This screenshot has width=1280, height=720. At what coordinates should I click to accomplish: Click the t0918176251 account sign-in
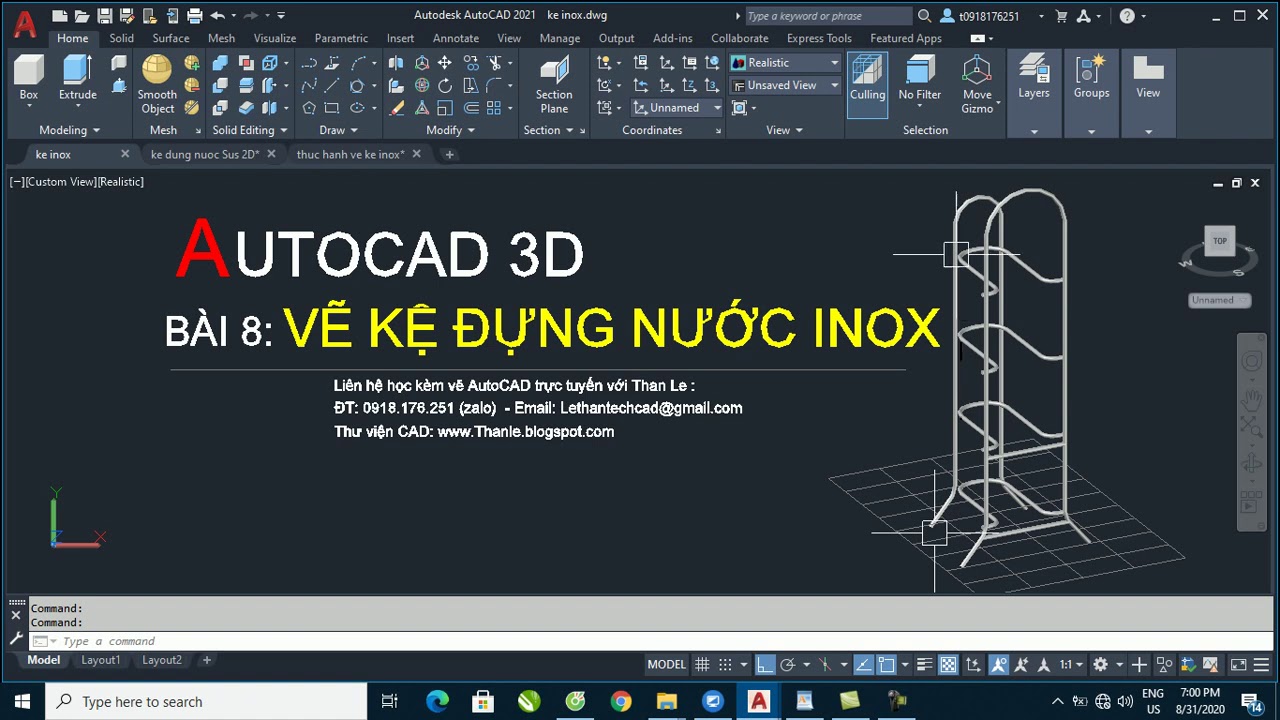(x=989, y=16)
